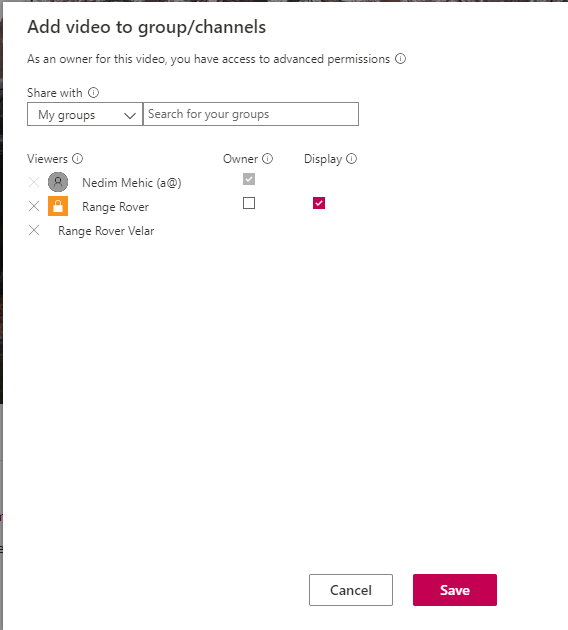Uncheck Display checkbox for Range Rover
The height and width of the screenshot is (630, 568).
pos(319,203)
